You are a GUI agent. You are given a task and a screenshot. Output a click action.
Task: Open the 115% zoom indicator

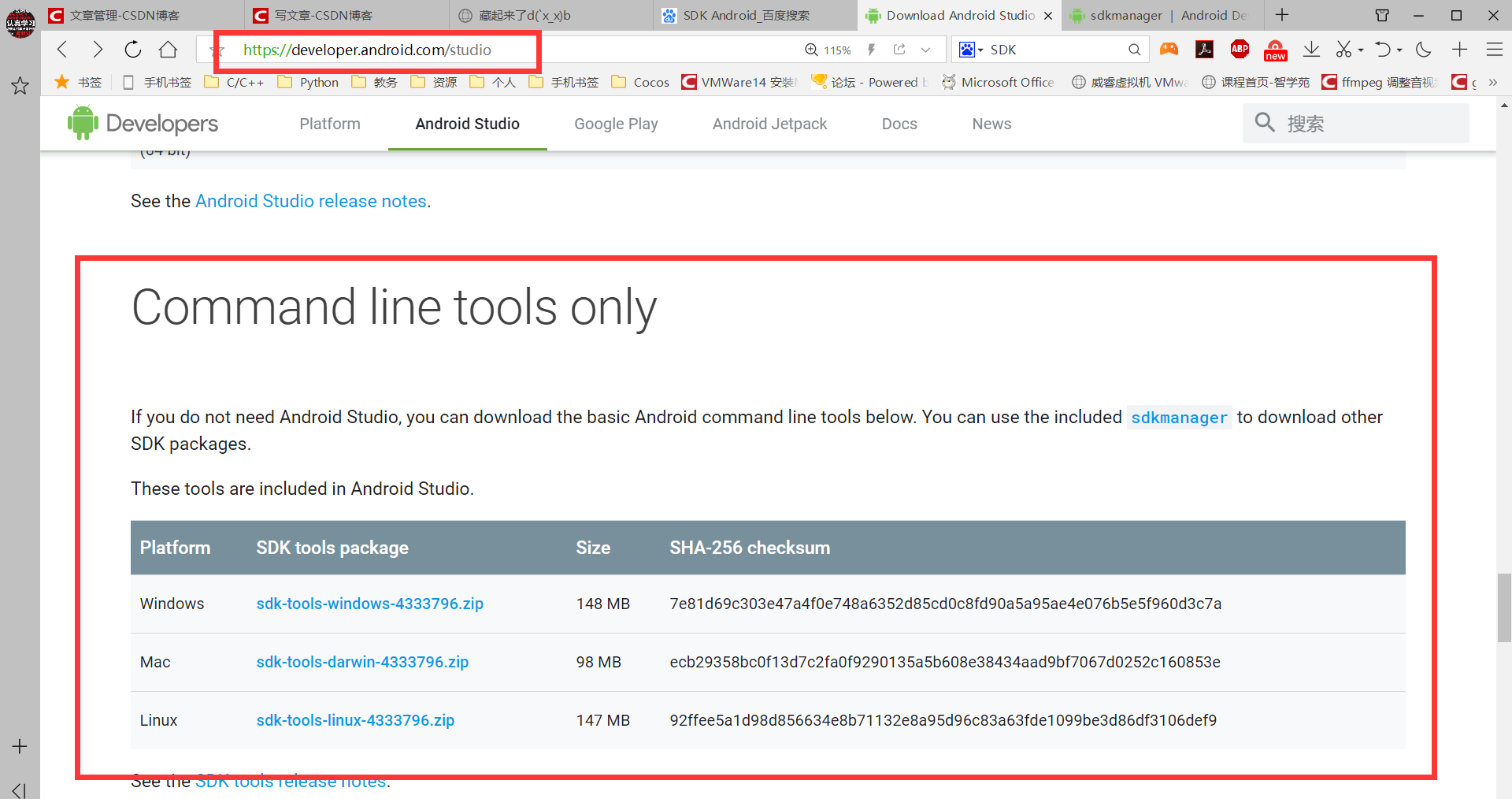coord(828,50)
